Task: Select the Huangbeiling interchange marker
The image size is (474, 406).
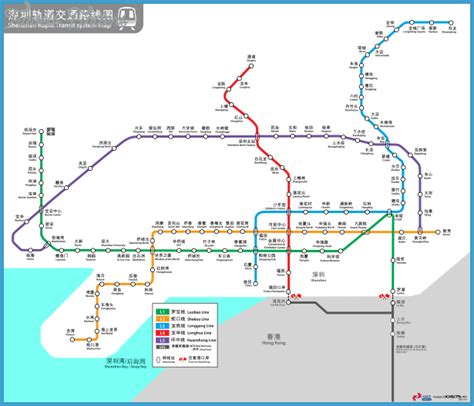Action: point(420,231)
